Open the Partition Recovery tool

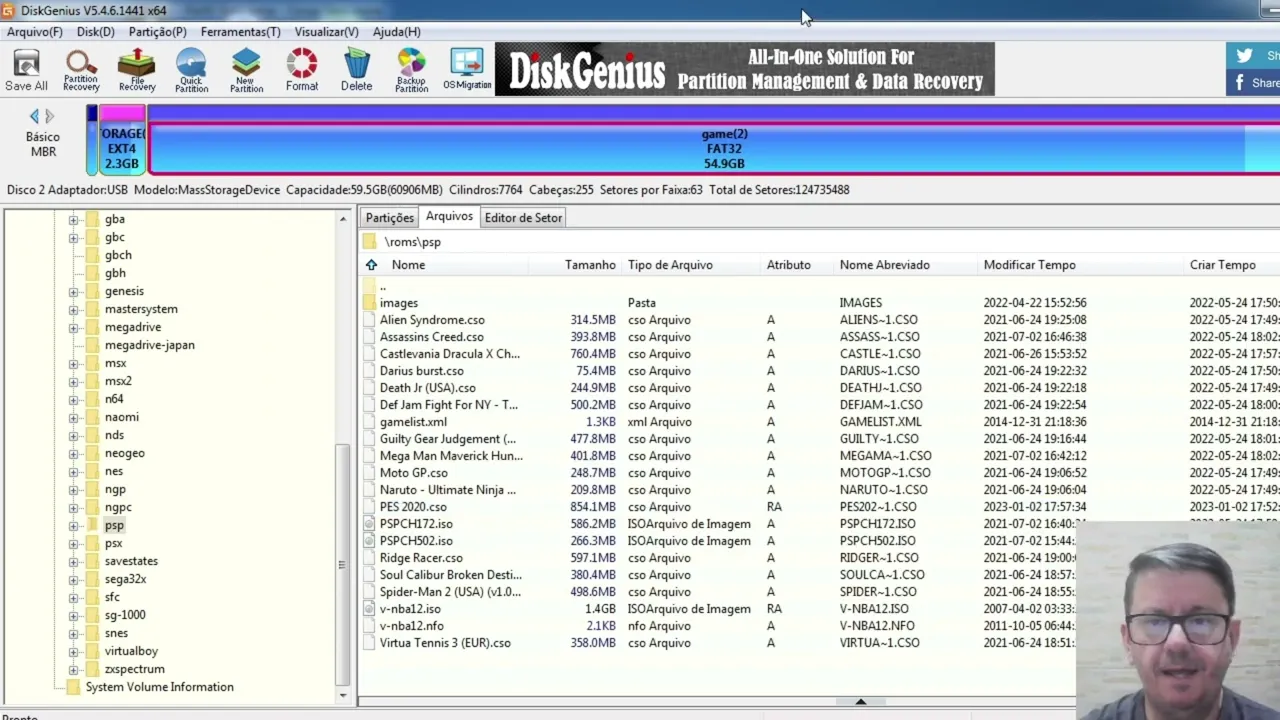tap(81, 70)
